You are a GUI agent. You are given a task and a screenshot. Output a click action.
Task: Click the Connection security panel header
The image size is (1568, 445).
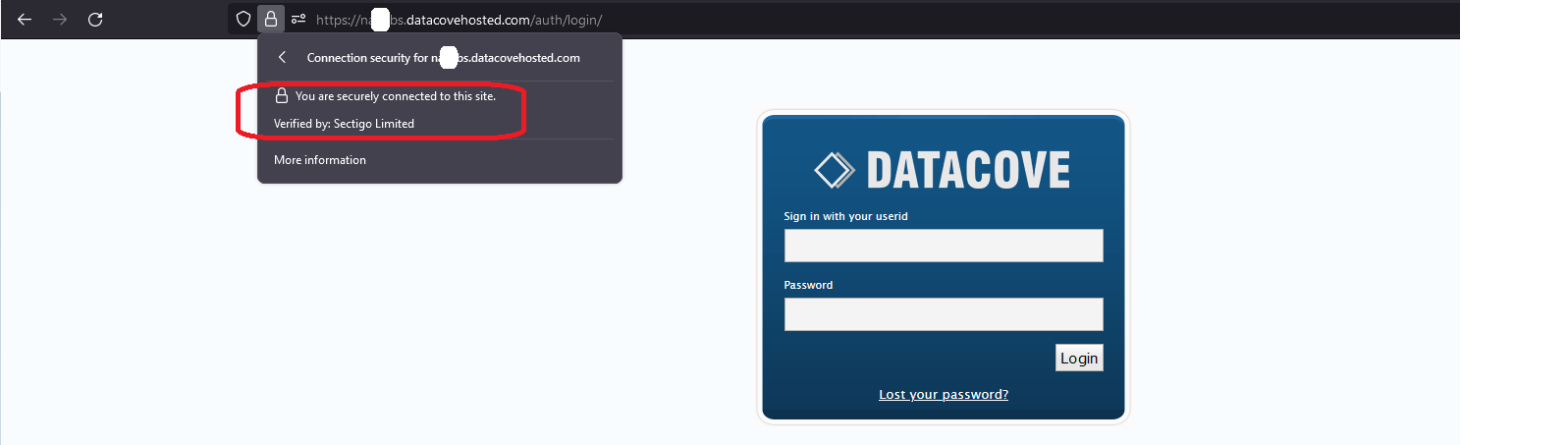(443, 58)
